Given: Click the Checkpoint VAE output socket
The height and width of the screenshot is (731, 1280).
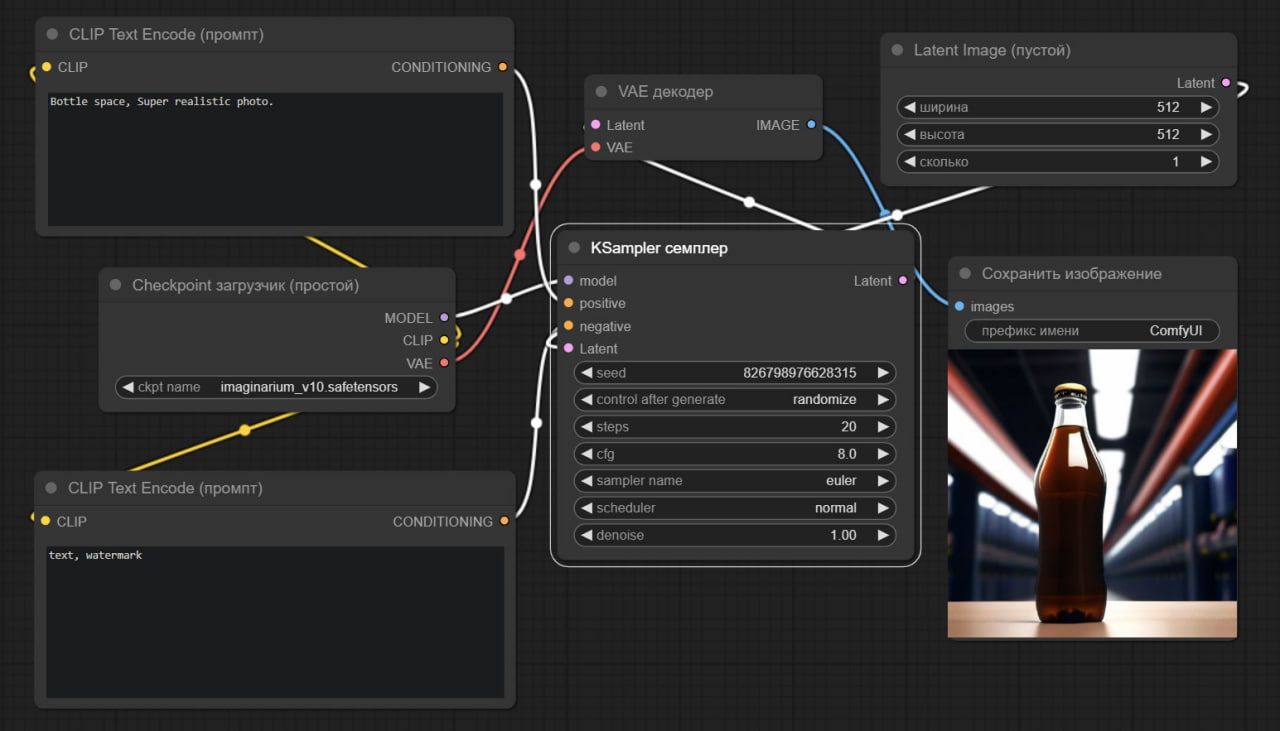Looking at the screenshot, I should coord(444,362).
